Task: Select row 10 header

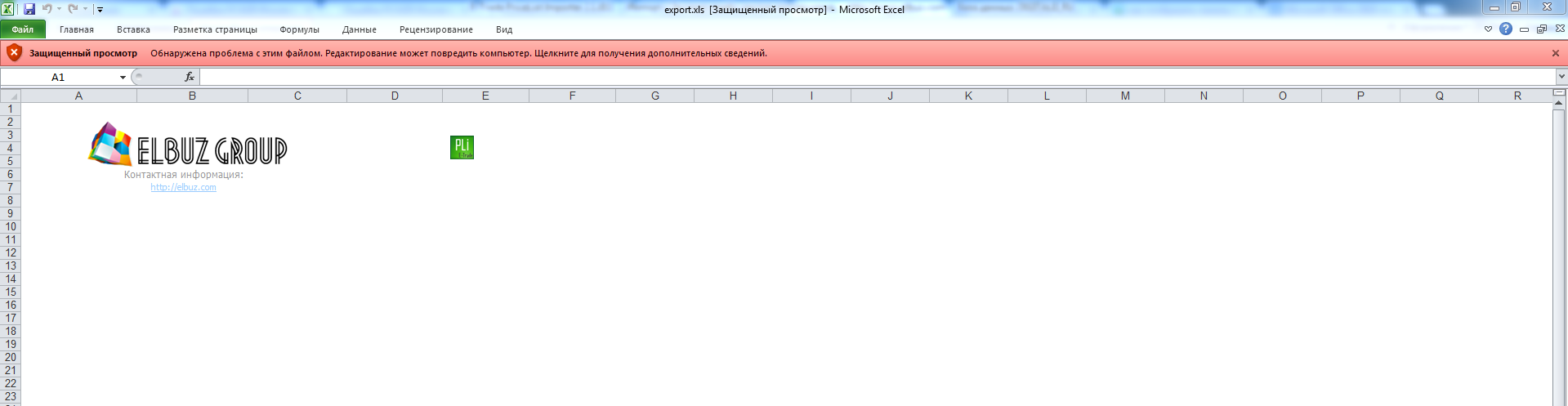Action: [x=11, y=226]
